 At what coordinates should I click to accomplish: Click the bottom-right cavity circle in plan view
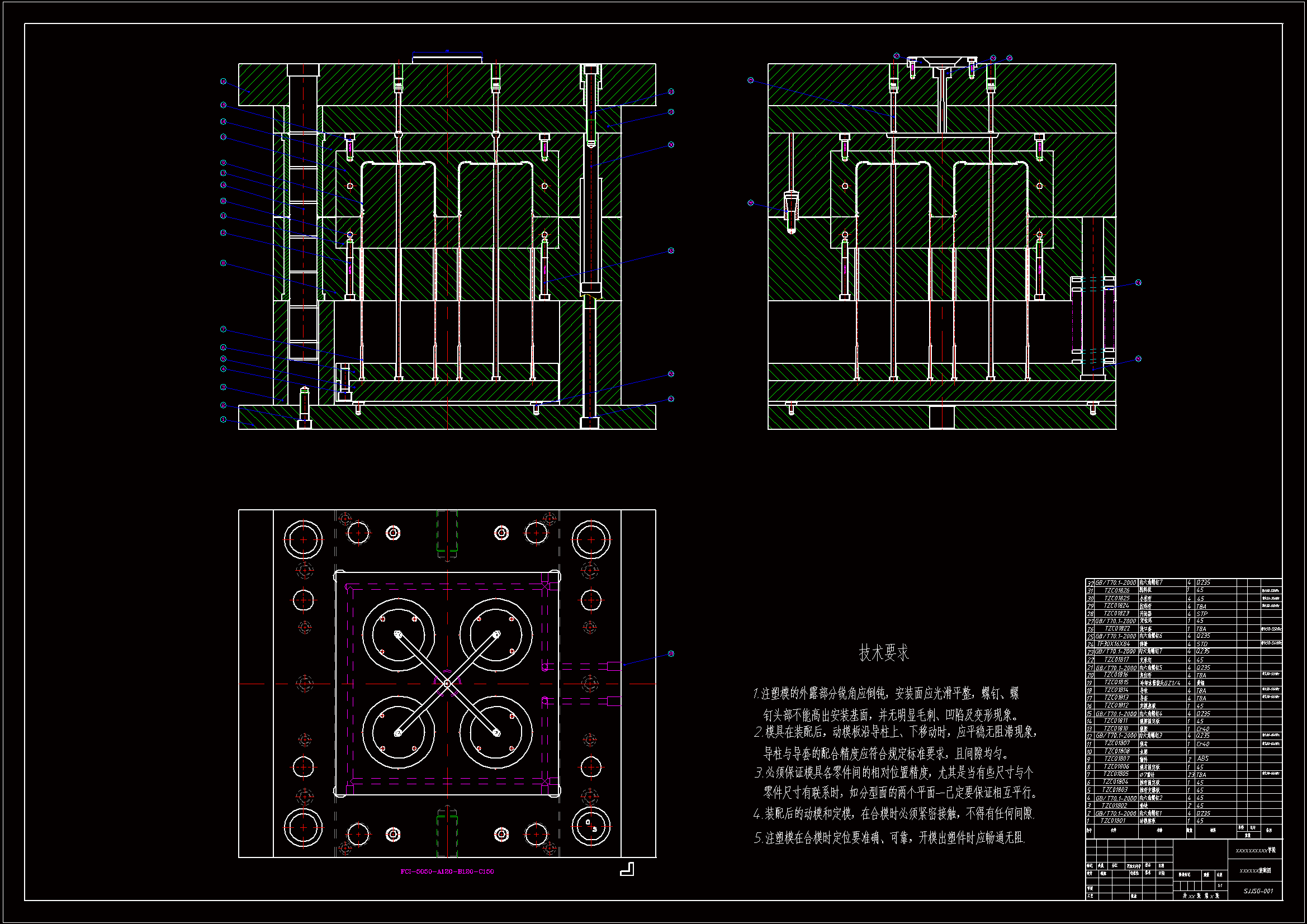(x=496, y=733)
